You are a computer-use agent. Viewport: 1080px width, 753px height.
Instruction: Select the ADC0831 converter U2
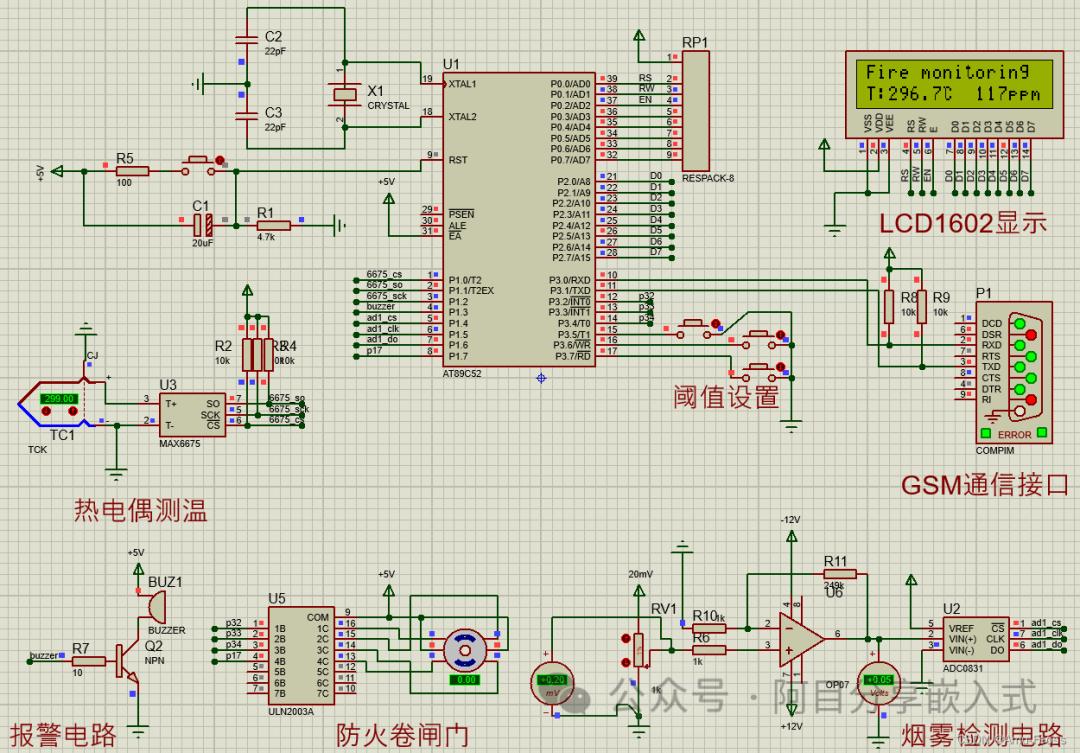pyautogui.click(x=976, y=639)
